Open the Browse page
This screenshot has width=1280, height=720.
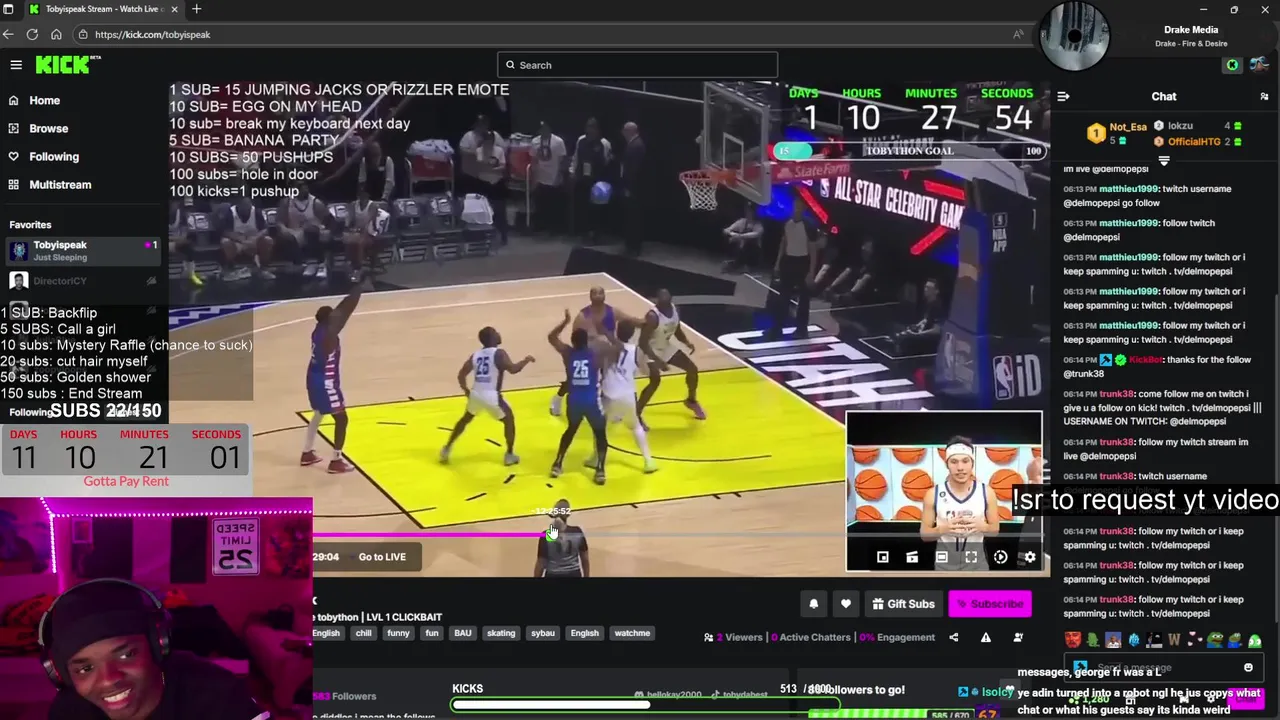point(48,128)
